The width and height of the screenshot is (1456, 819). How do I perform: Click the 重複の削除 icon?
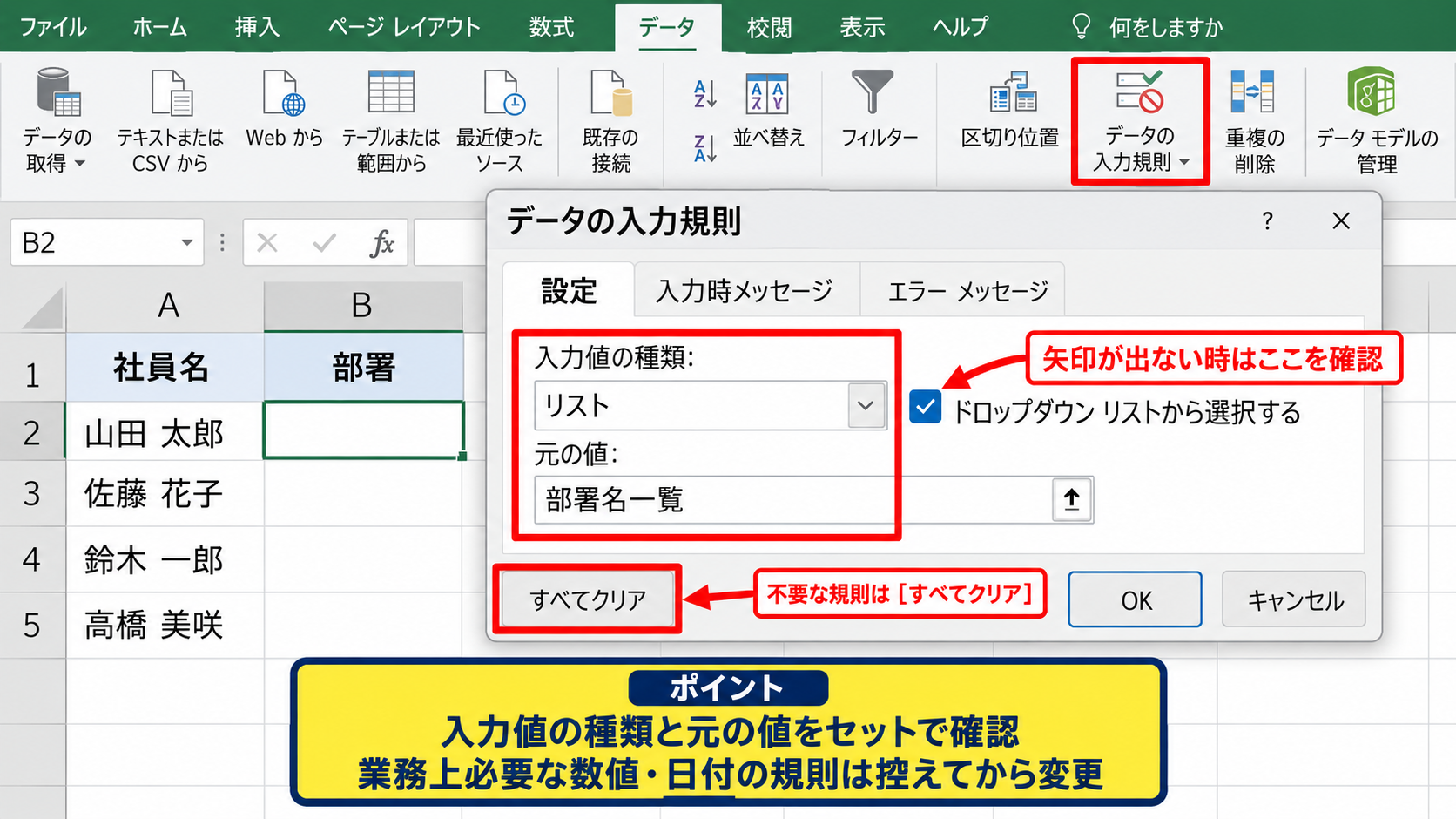(x=1254, y=91)
